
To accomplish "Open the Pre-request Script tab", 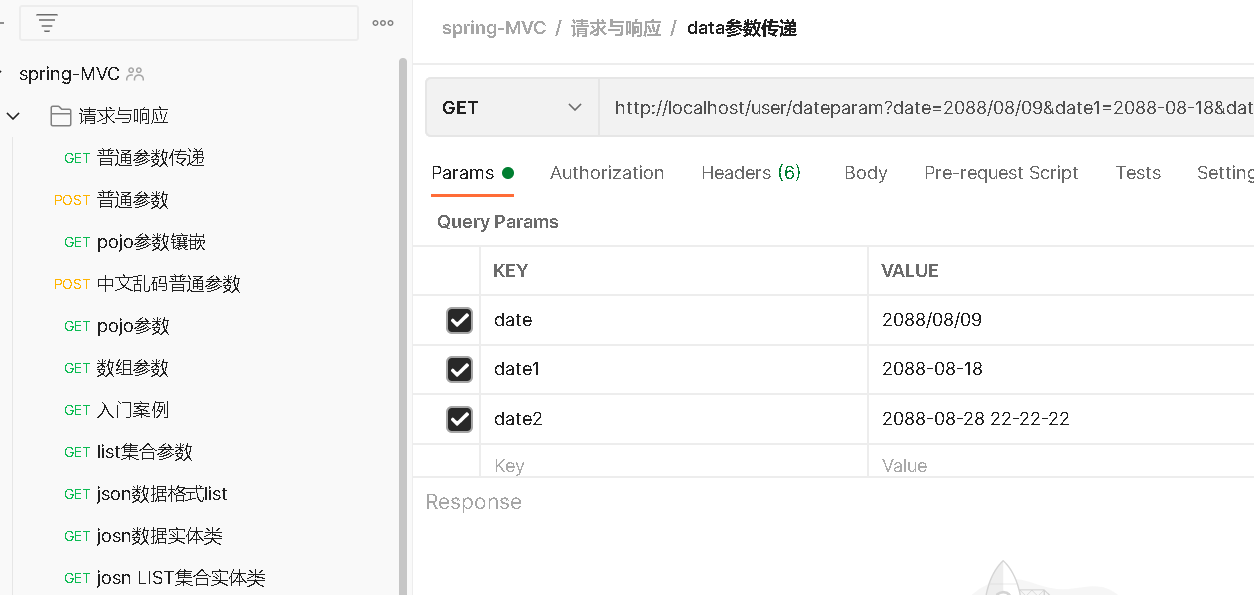I will coord(1001,173).
